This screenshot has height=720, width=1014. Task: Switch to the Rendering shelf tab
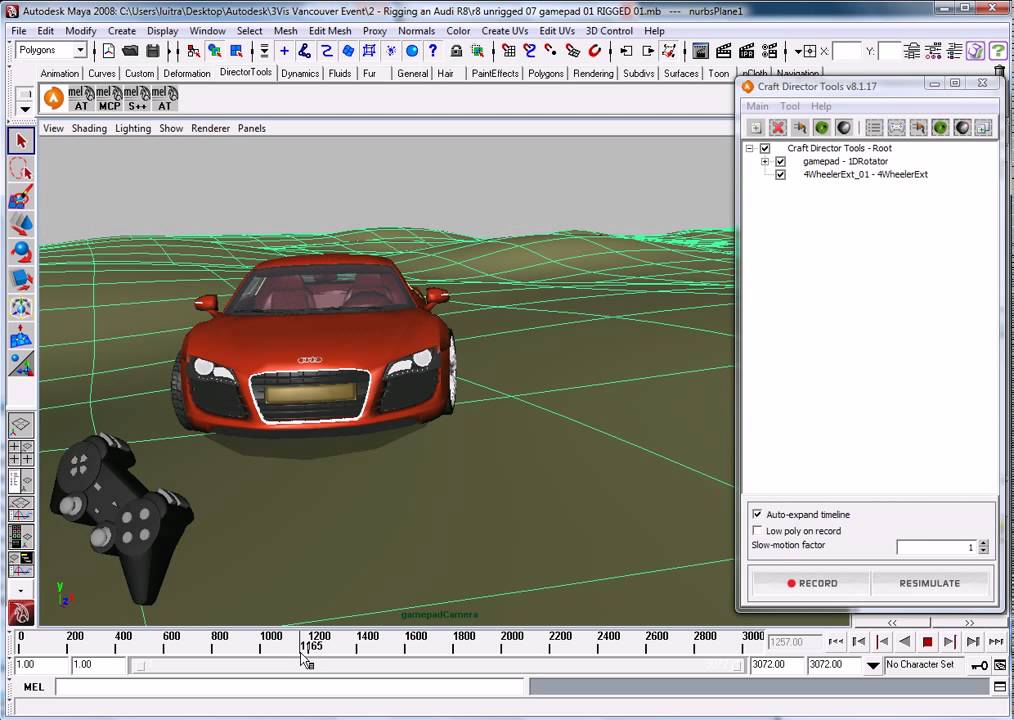(593, 73)
